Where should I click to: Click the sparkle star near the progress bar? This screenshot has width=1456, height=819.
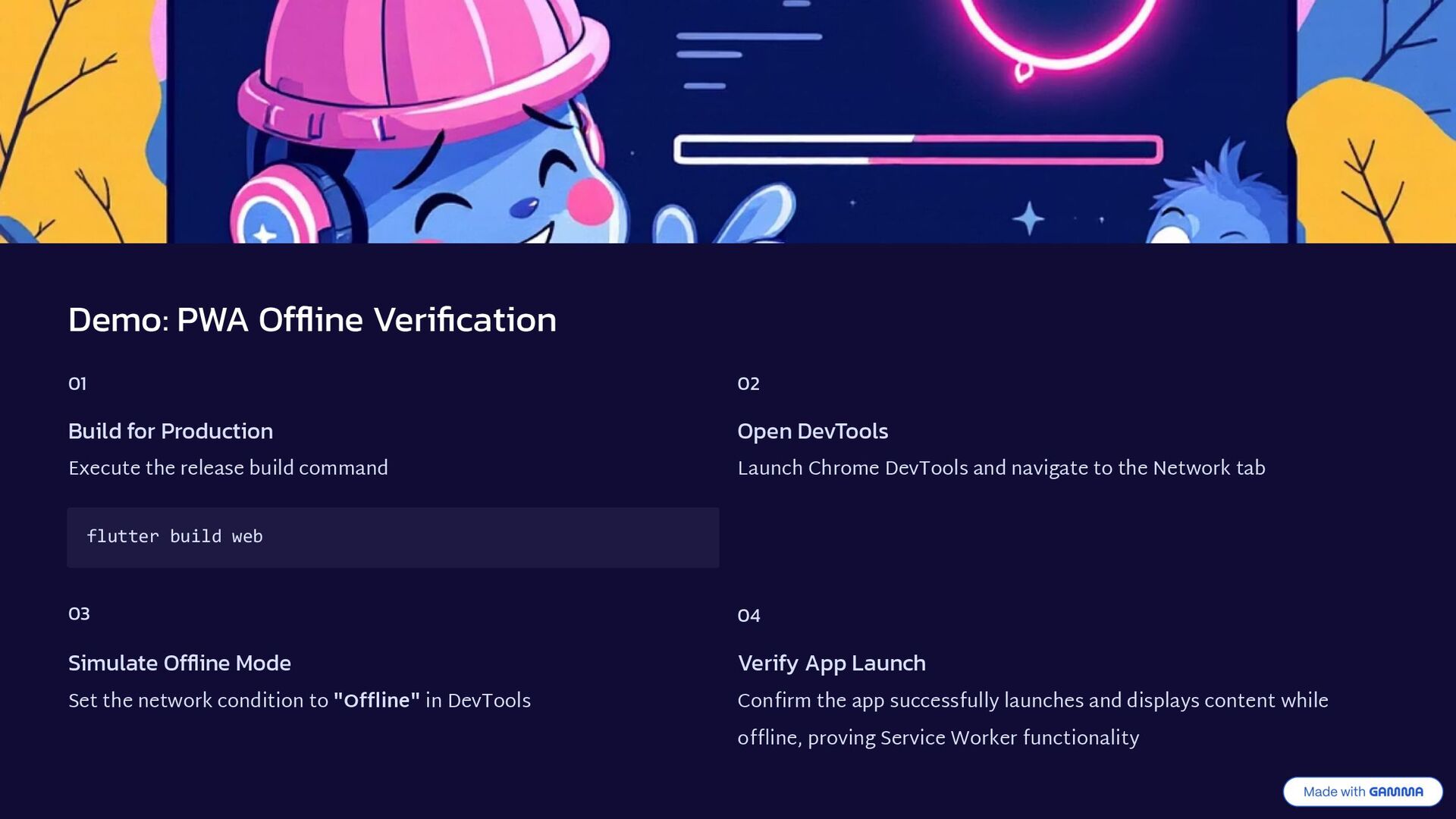[x=1029, y=218]
